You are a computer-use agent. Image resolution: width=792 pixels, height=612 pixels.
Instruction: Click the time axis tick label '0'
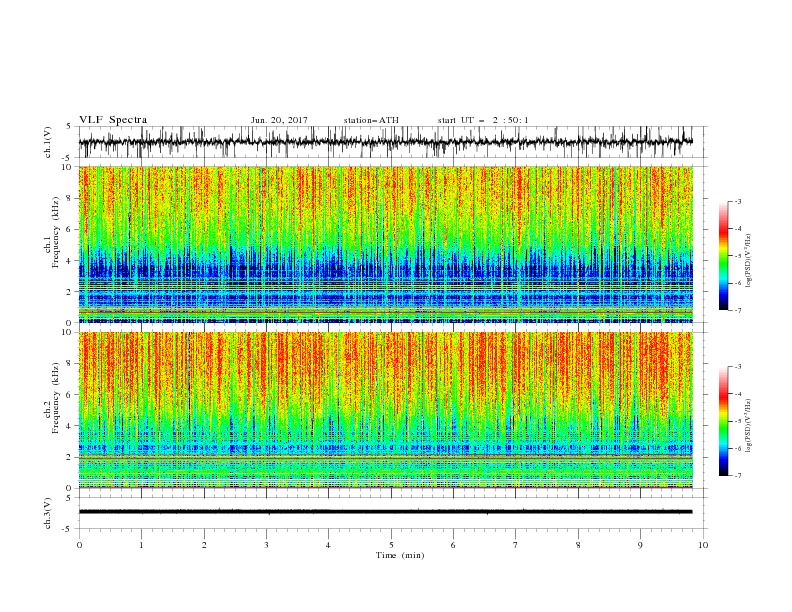point(79,545)
